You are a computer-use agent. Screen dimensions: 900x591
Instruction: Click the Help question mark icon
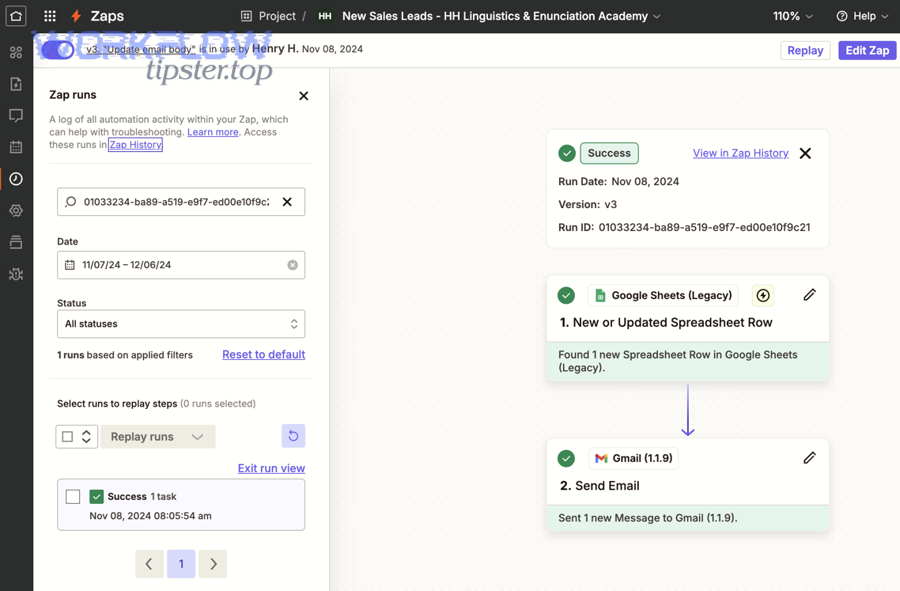[x=842, y=16]
